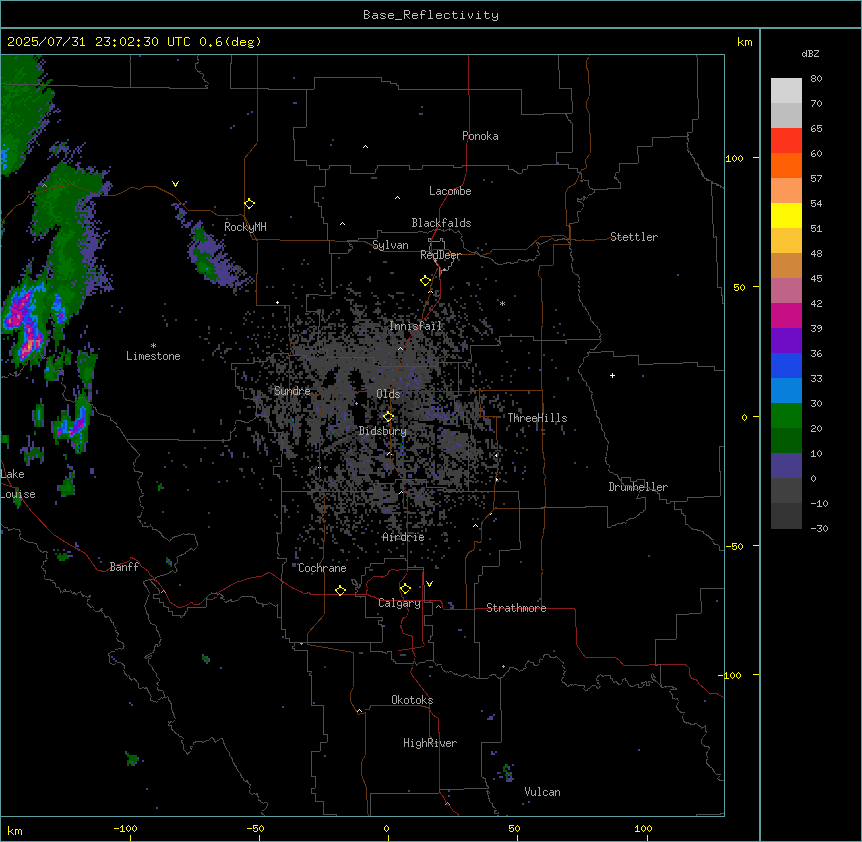
Task: Click the yellow diamond marker between Olds and Didsbury
Action: coord(388,417)
